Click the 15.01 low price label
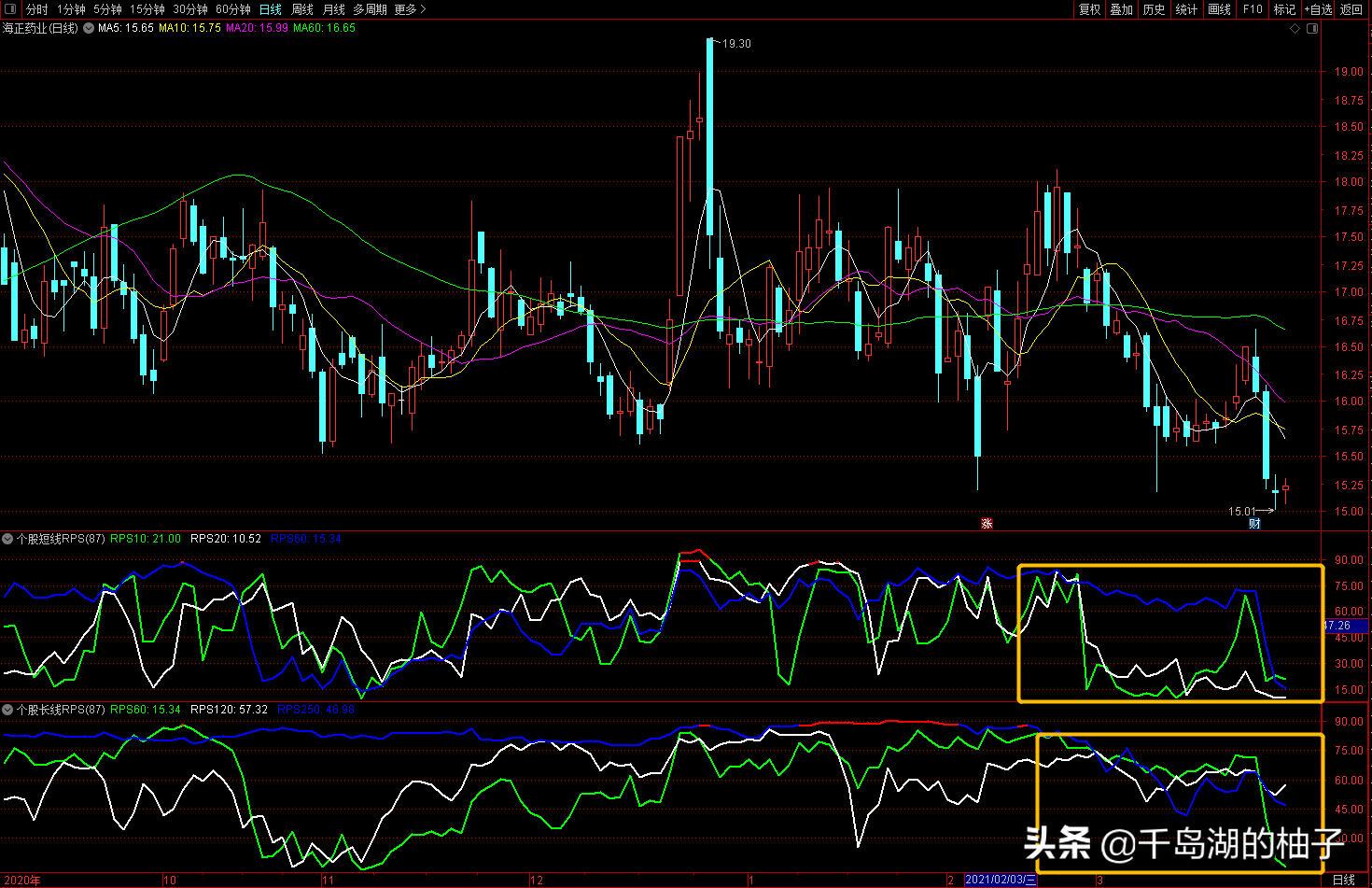 (1241, 512)
